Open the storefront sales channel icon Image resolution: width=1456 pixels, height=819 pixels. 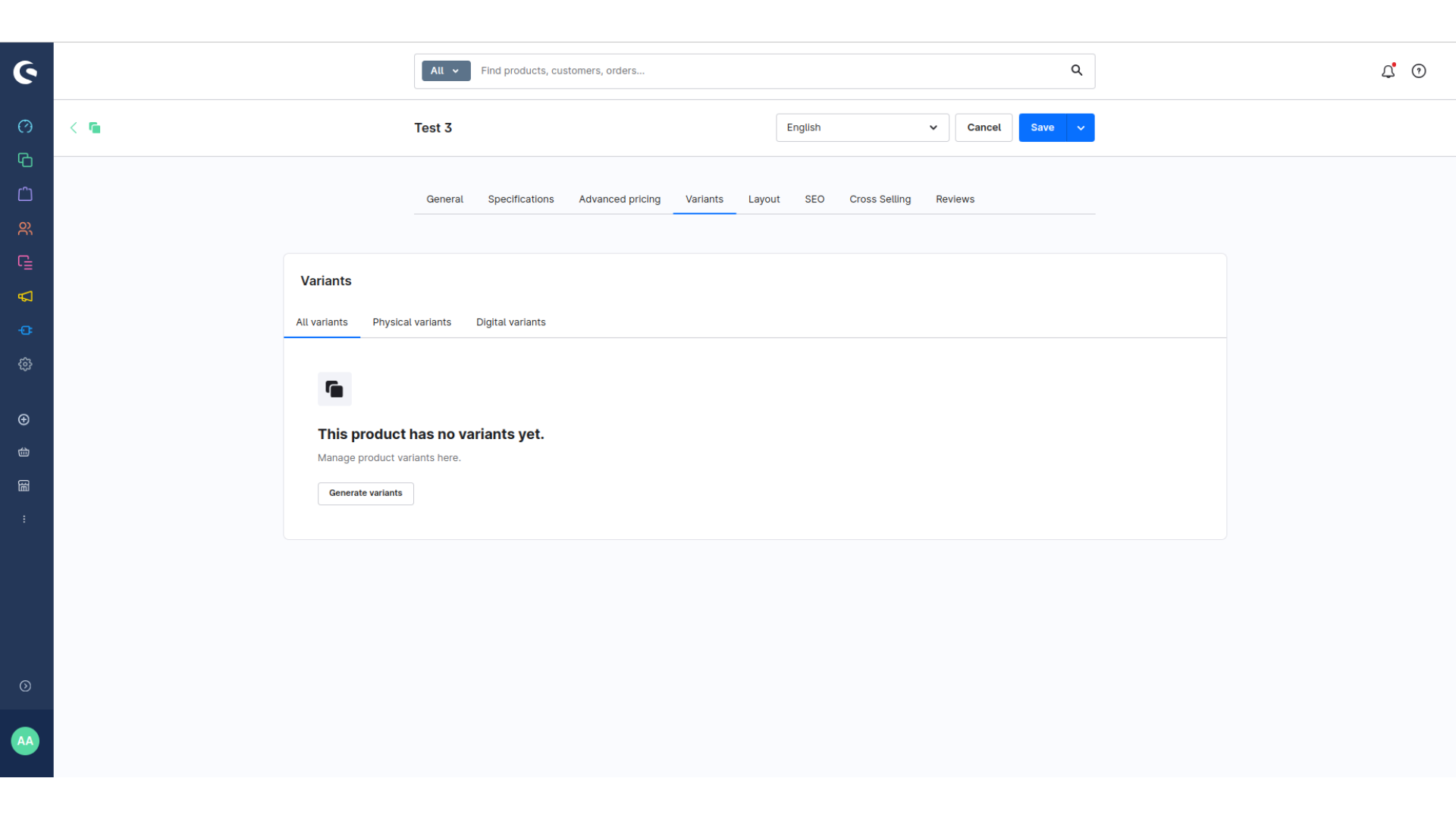pos(24,485)
